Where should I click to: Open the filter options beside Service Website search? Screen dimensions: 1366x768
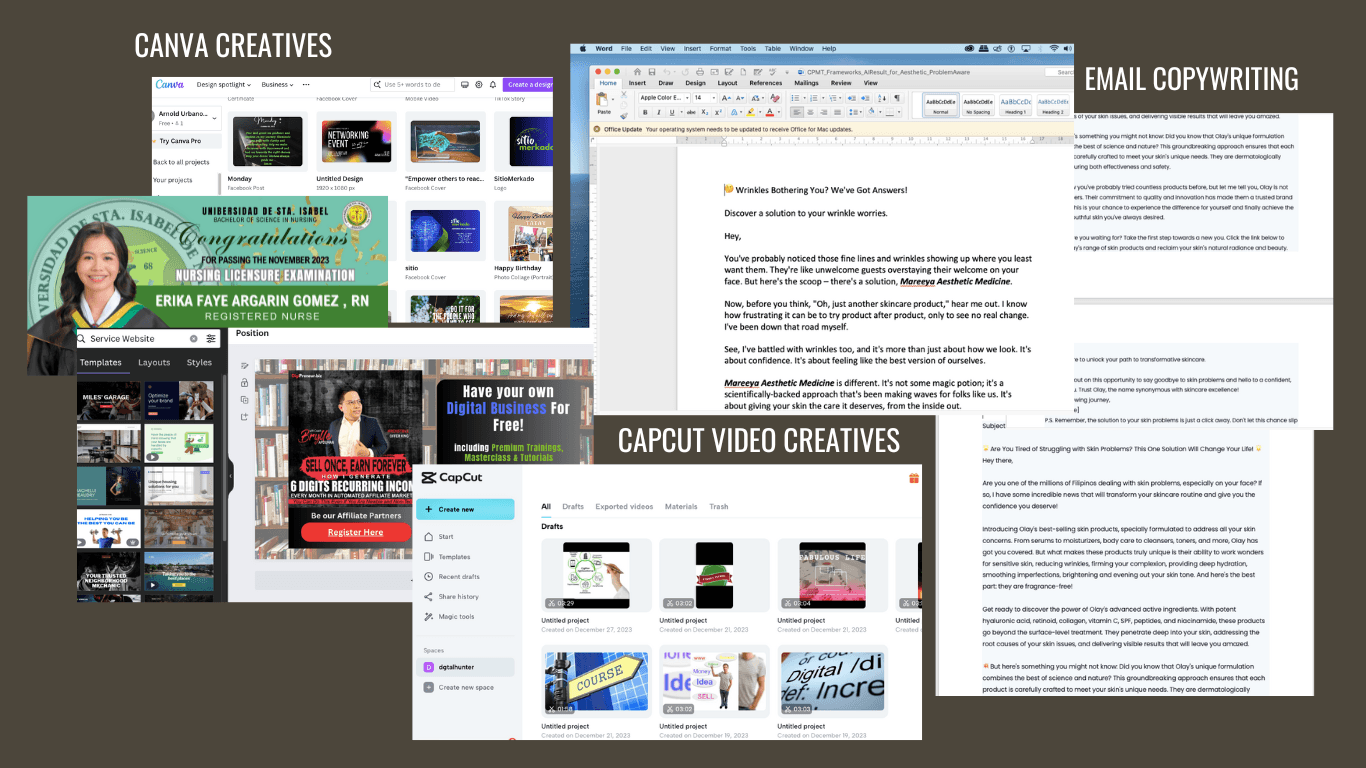tap(211, 339)
